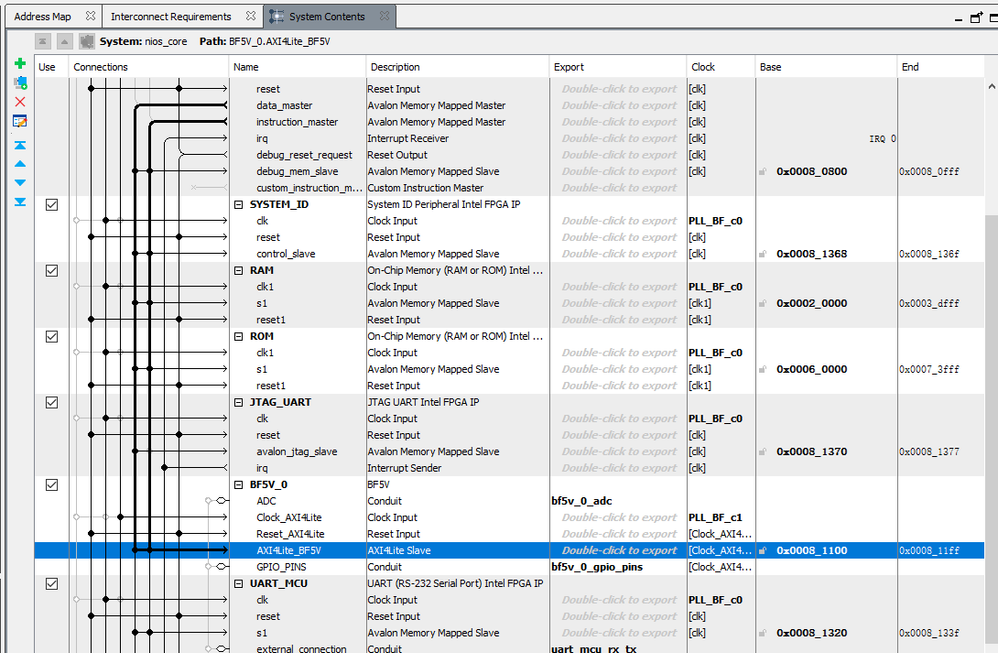
Task: Click the blue Move Up arrow icon
Action: click(x=20, y=164)
